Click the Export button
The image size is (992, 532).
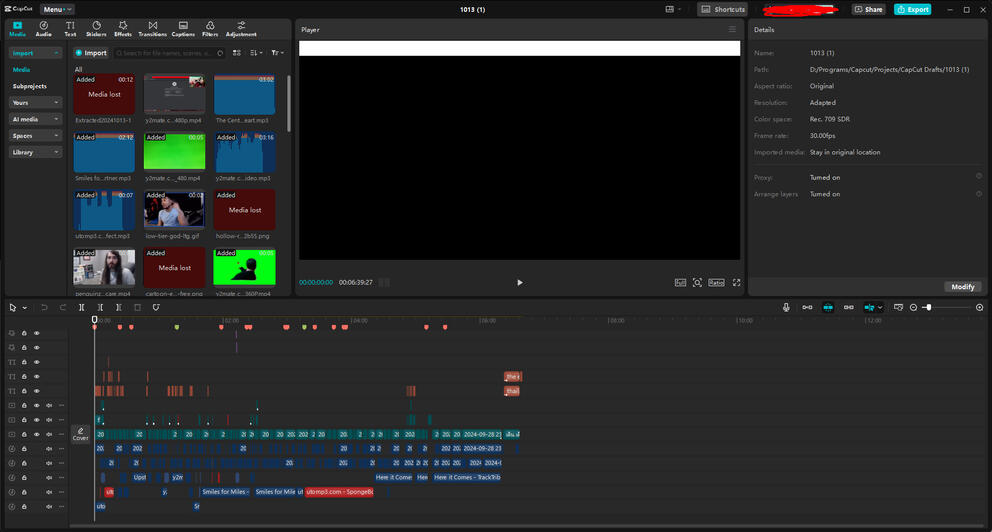[912, 9]
